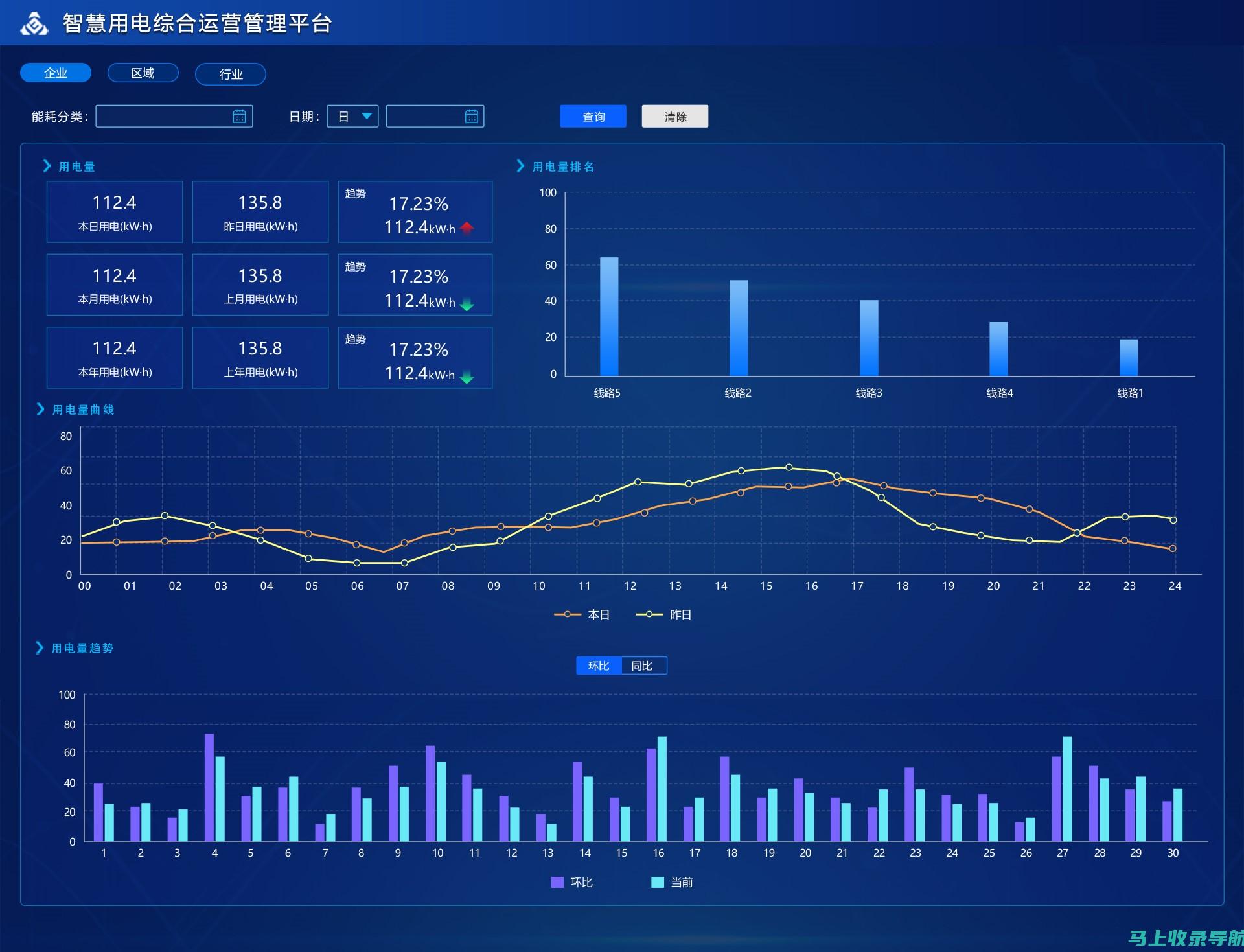Screen dimensions: 1244x952
Task: Click hour label 12 on line chart axis
Action: tap(630, 586)
